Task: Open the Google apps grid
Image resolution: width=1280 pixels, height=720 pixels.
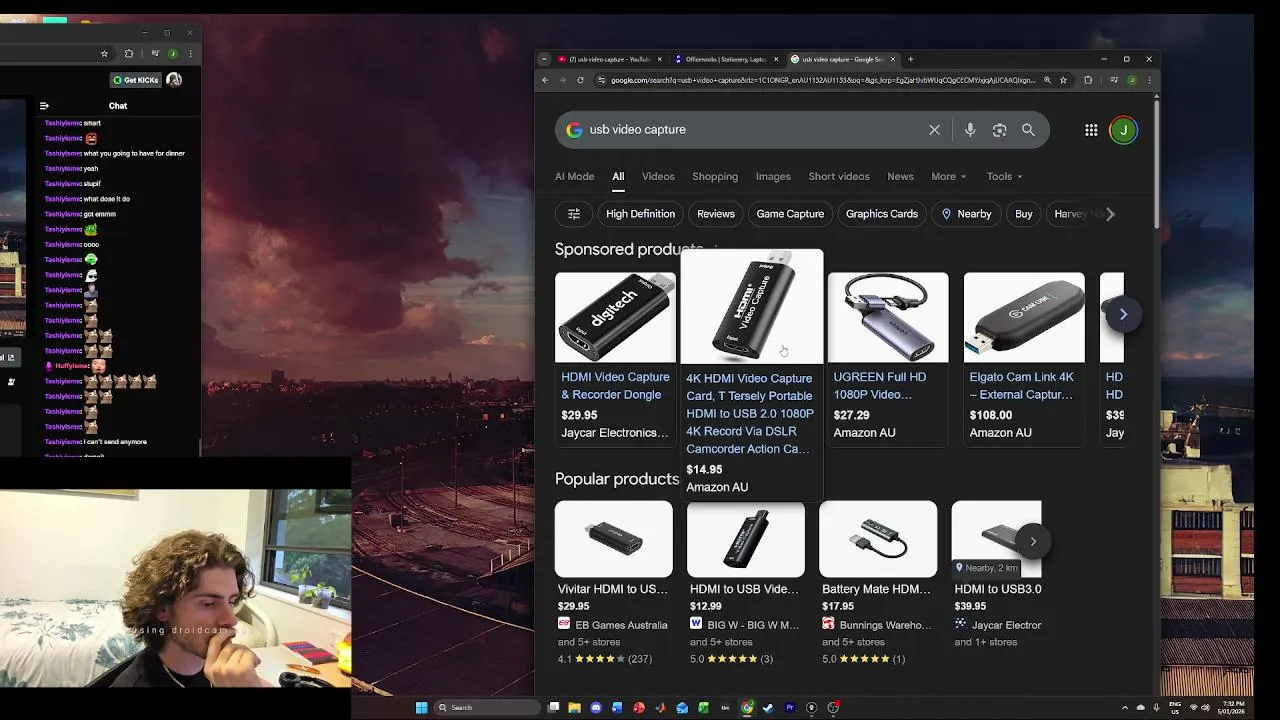Action: 1091,130
